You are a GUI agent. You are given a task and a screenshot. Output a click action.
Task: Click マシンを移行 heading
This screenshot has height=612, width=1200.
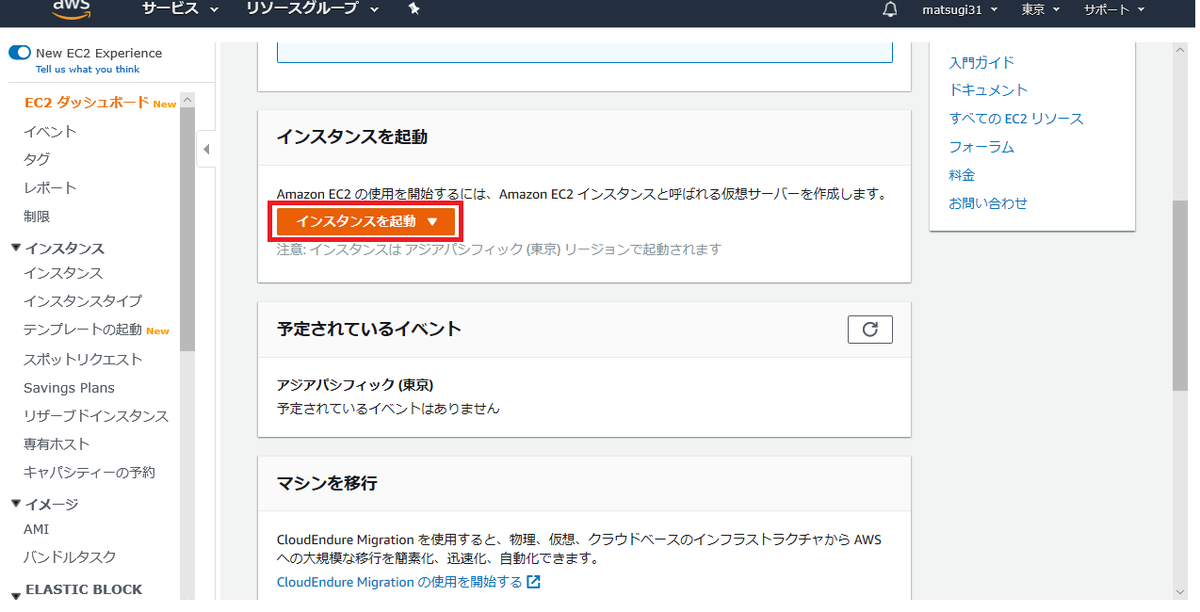coord(327,483)
